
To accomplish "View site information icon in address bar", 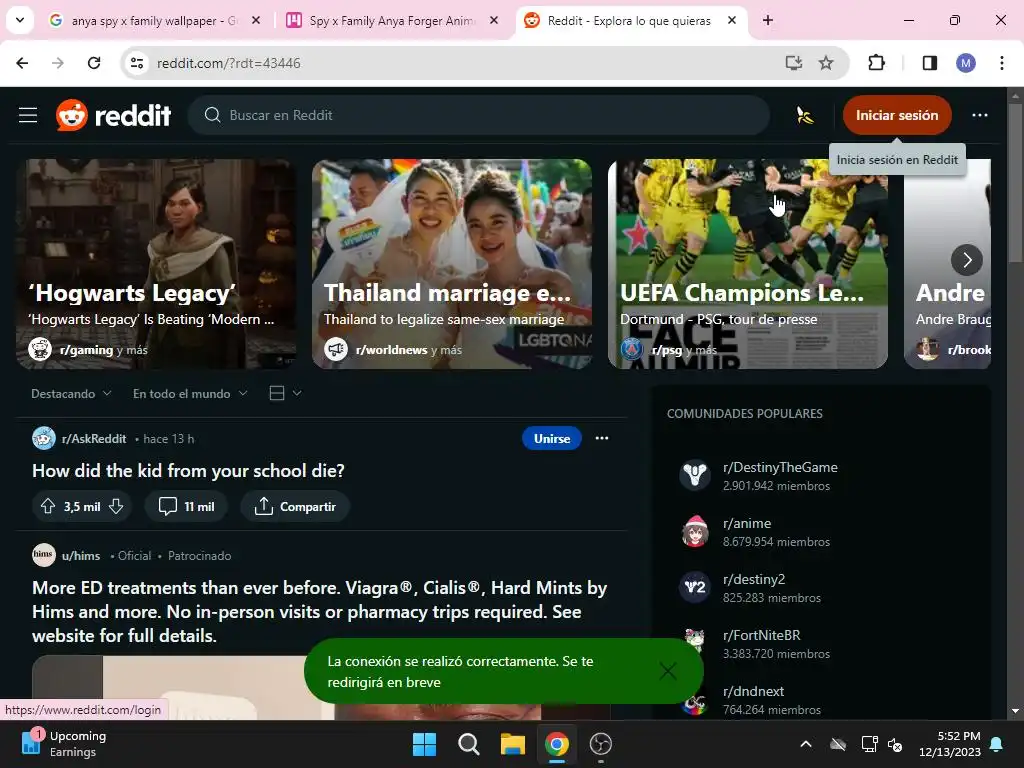I will coord(137,63).
